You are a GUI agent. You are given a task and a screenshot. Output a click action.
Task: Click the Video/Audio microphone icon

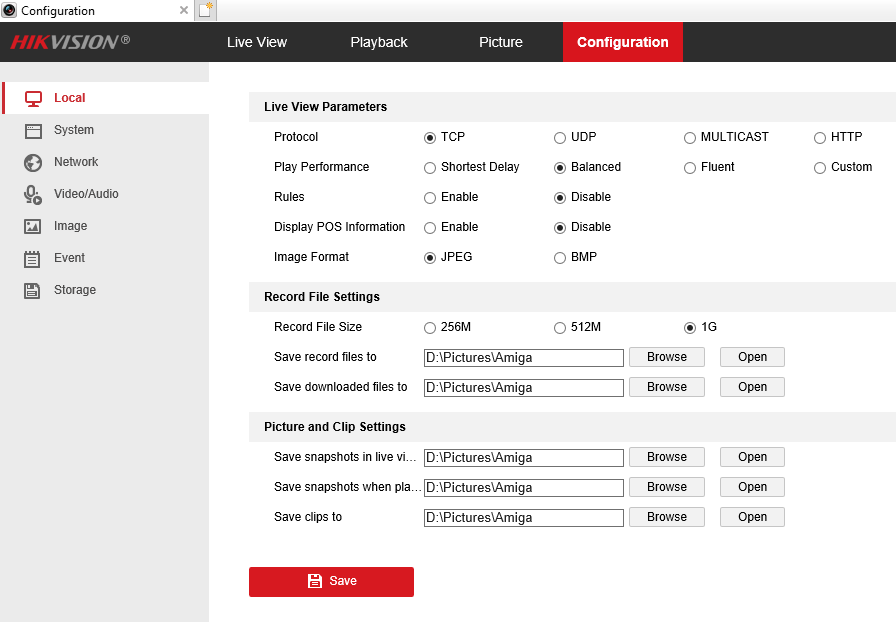click(33, 194)
